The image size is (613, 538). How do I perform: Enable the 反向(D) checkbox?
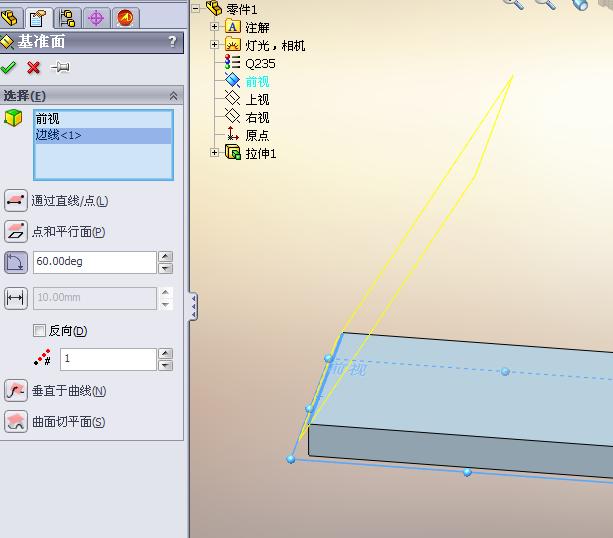39,331
